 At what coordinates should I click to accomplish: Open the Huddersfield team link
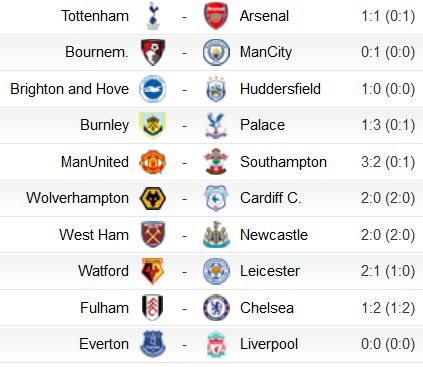click(280, 89)
